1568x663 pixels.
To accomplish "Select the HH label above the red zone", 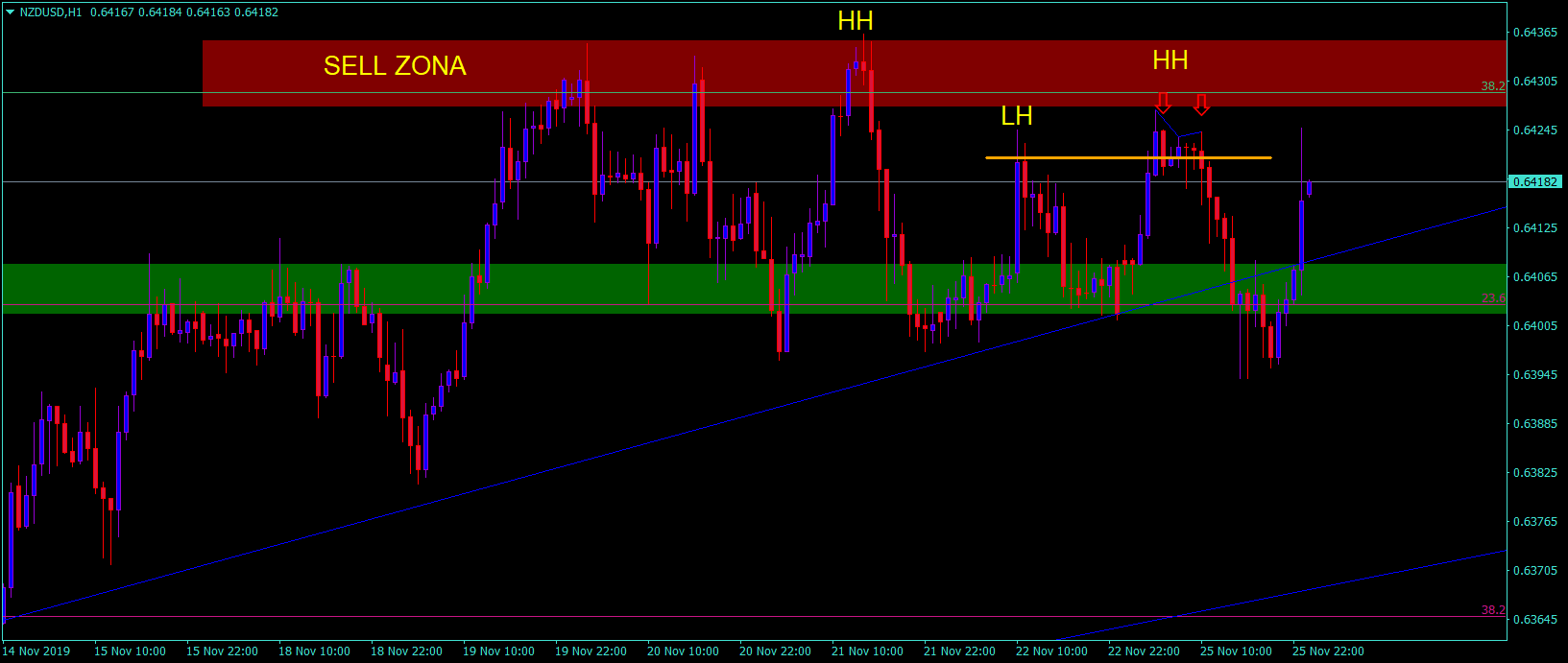I will (856, 21).
